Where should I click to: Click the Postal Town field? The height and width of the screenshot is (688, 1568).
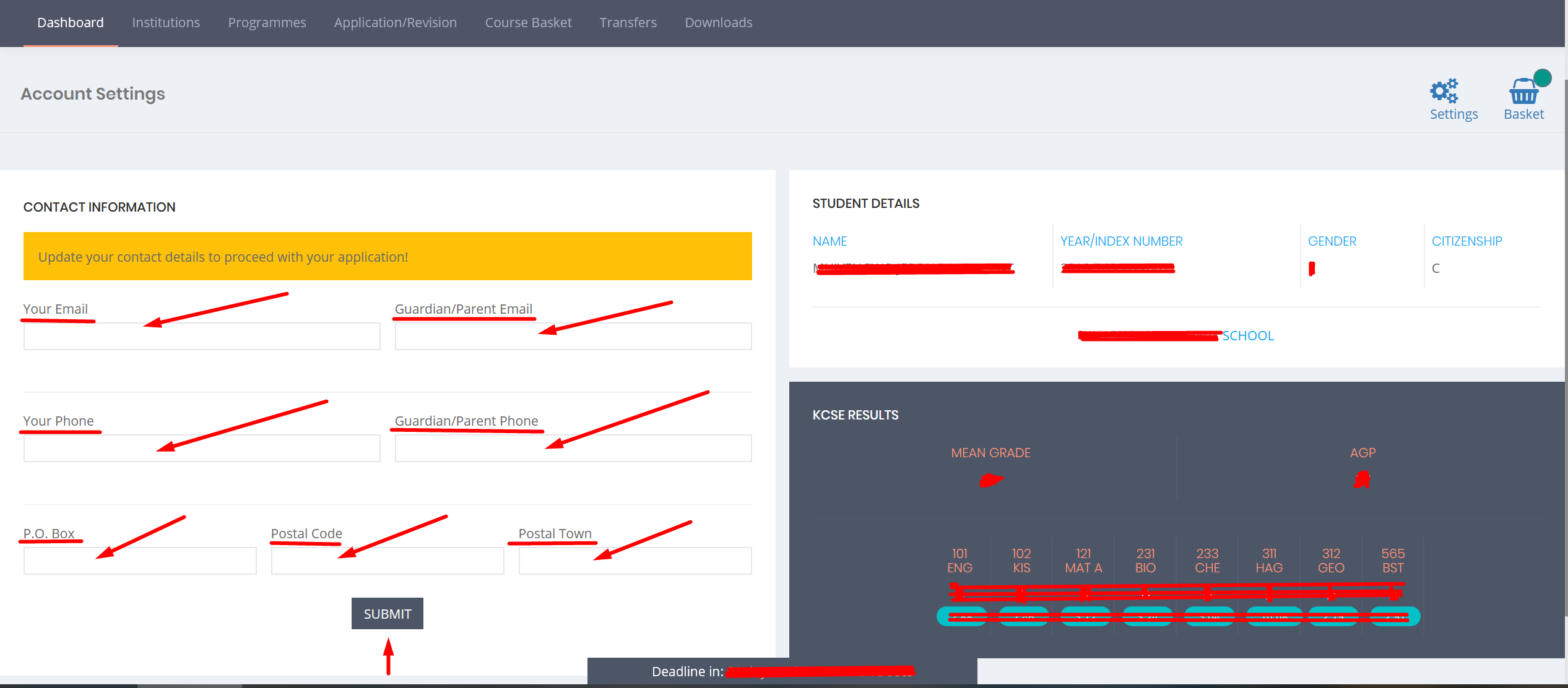[x=635, y=561]
